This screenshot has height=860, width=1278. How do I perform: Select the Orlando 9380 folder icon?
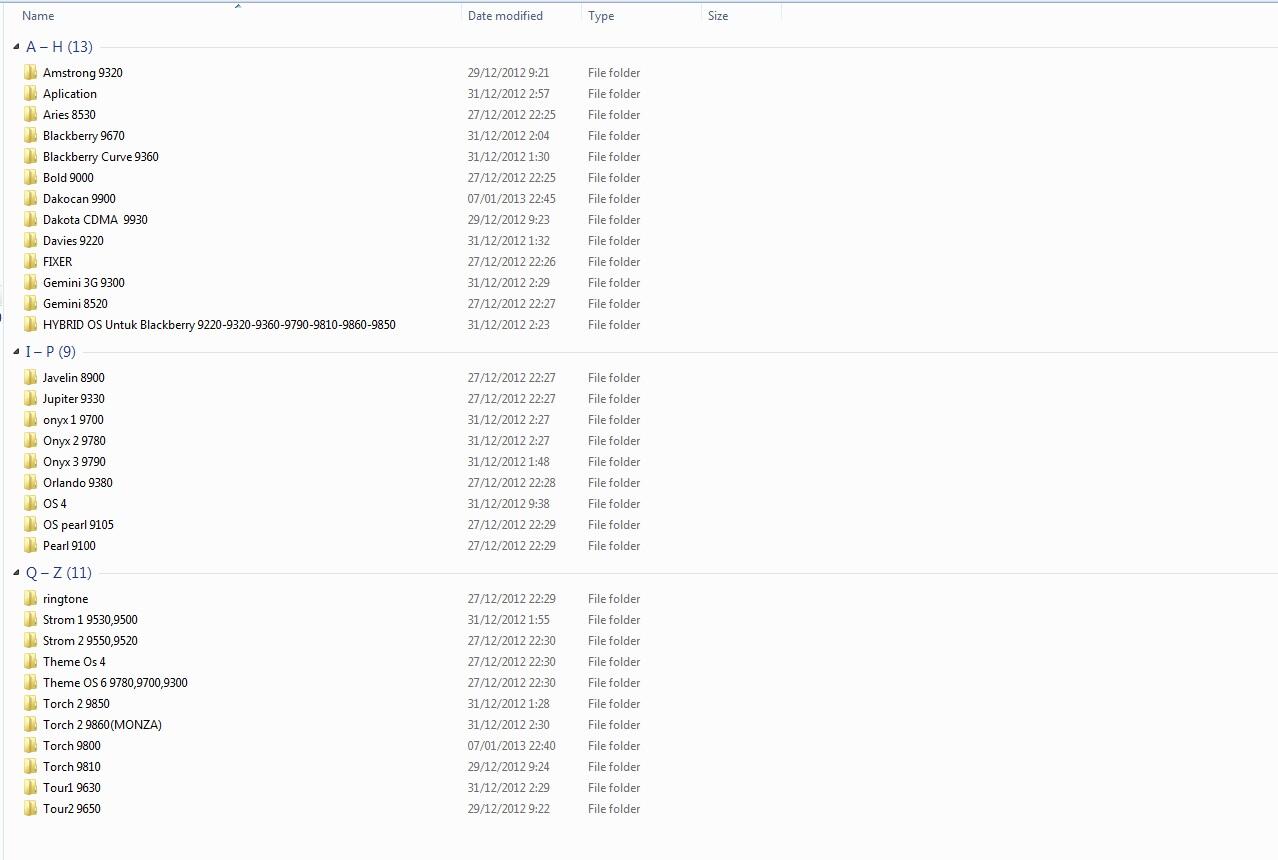30,483
